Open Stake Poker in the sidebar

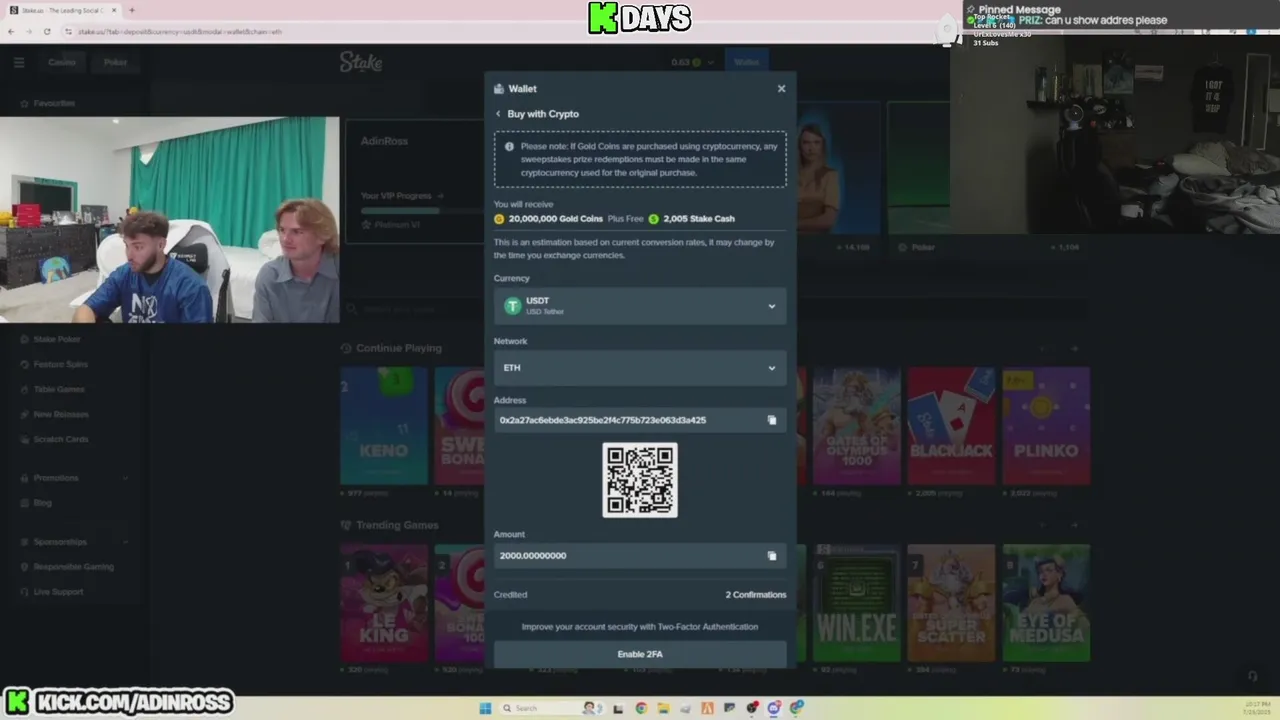pos(56,340)
